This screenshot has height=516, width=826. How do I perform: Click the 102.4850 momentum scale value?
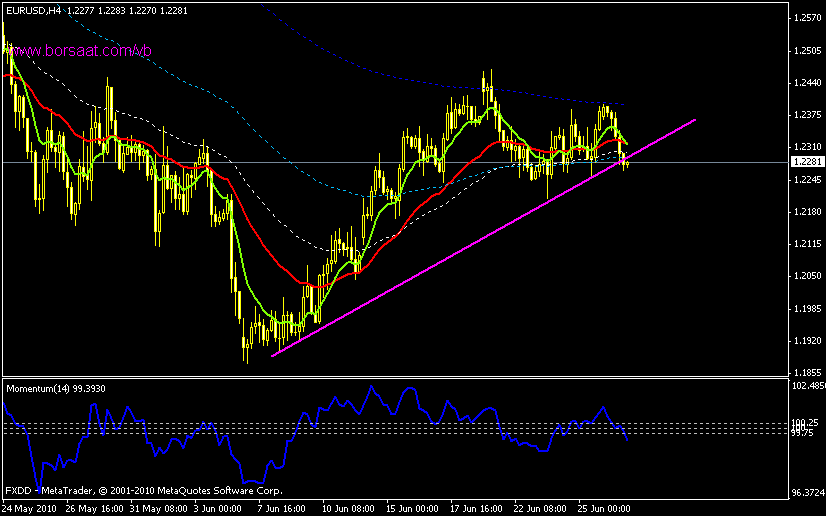click(806, 385)
